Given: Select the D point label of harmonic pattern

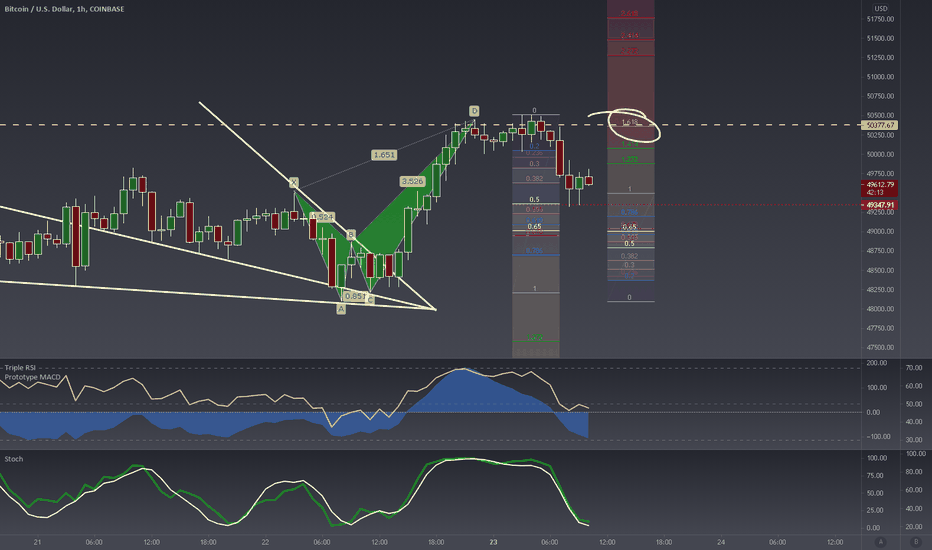Looking at the screenshot, I should coord(474,111).
